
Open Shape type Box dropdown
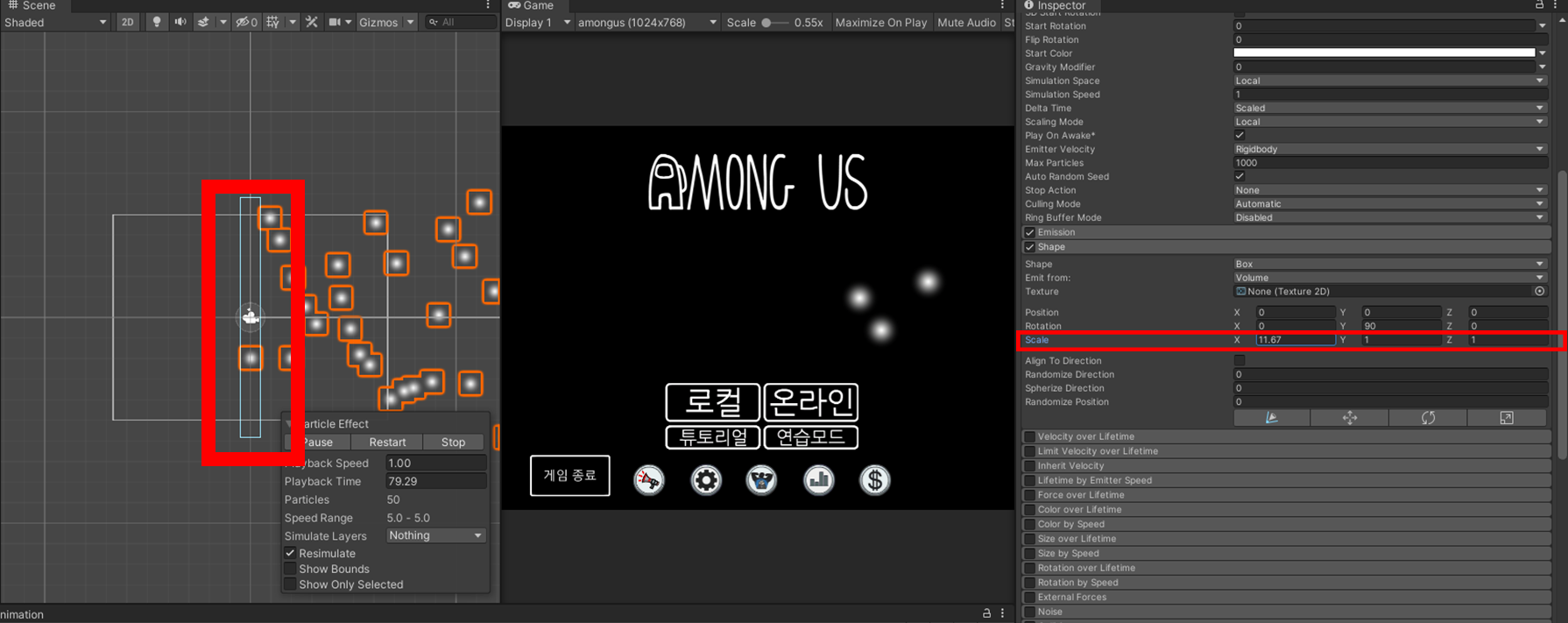point(1389,264)
